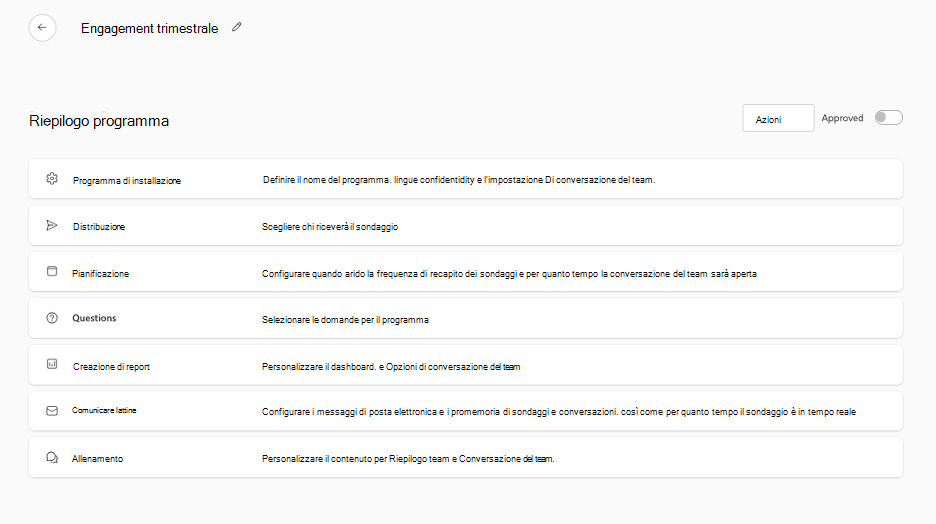Click description starting 'Personalizzare il contenuto per Riepilogo'
Image resolution: width=936 pixels, height=524 pixels.
click(x=408, y=459)
